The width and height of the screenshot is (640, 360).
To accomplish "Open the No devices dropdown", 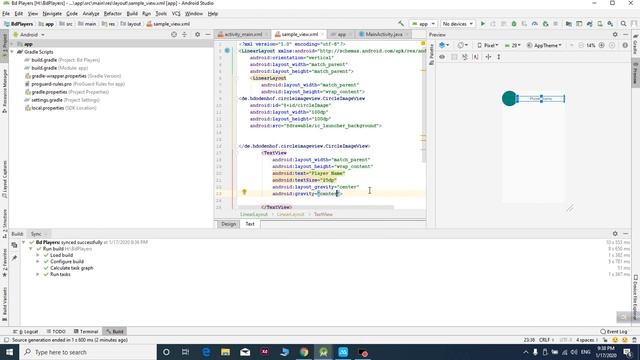I will tap(458, 24).
